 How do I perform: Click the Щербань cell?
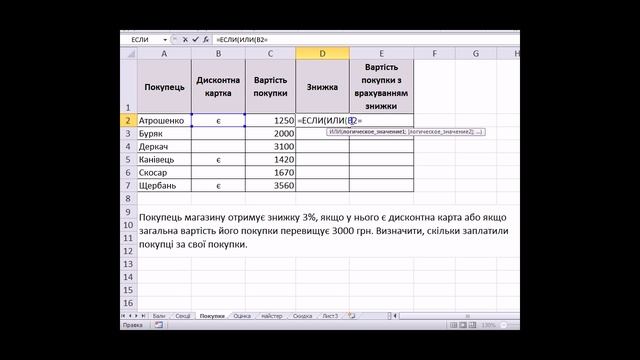(164, 186)
